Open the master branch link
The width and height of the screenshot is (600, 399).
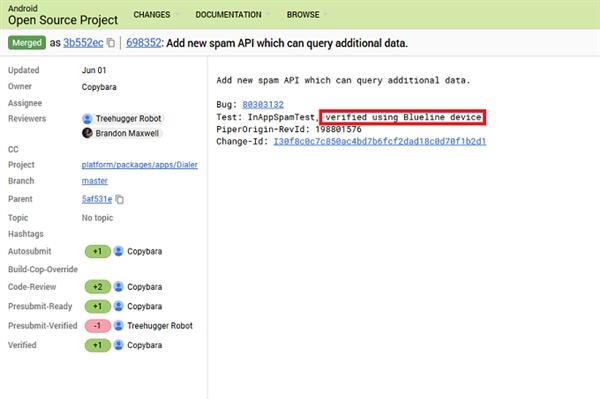click(95, 181)
